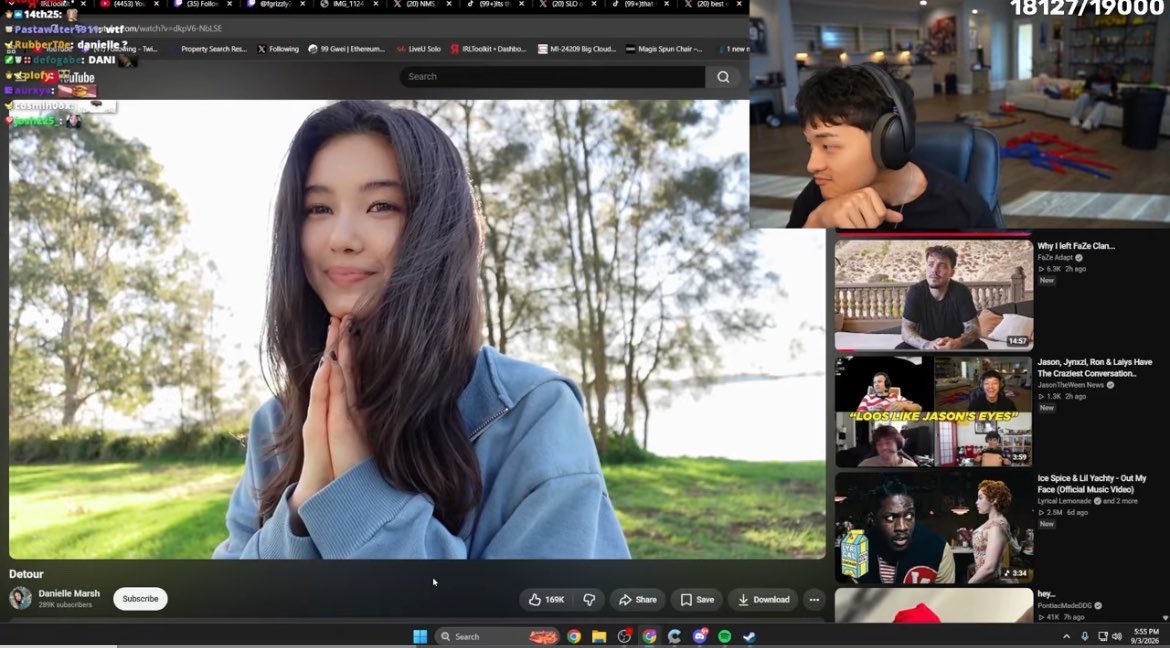Show hidden system tray icons chevron
The image size is (1170, 648).
coord(1066,636)
